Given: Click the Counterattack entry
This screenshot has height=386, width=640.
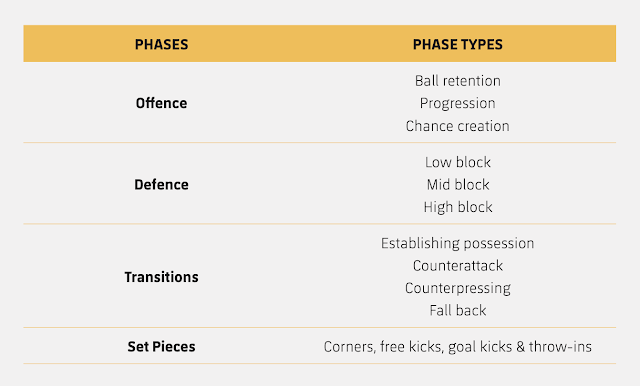Looking at the screenshot, I should 458,266.
